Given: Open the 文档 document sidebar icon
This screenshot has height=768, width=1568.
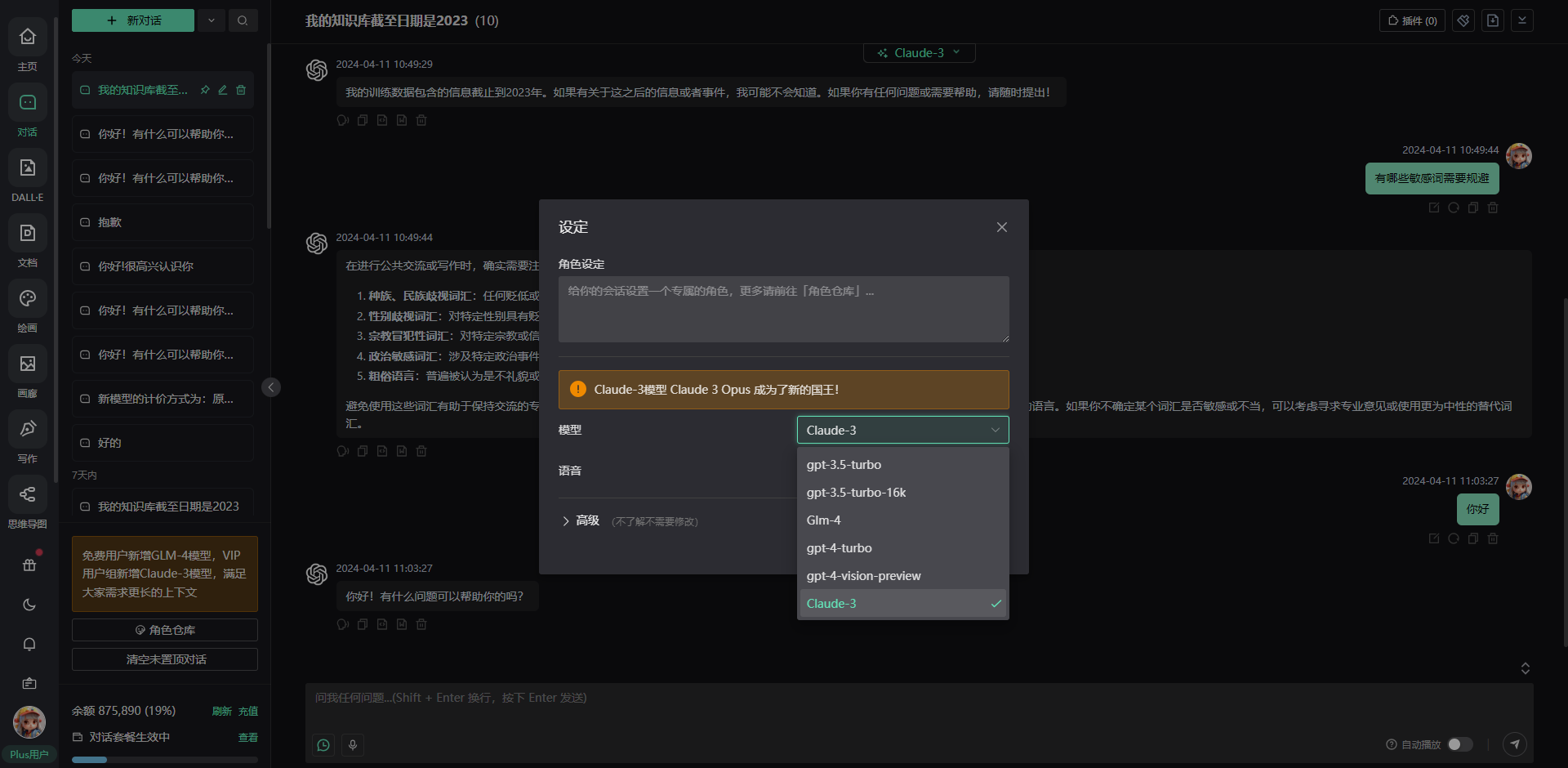Looking at the screenshot, I should 28,234.
